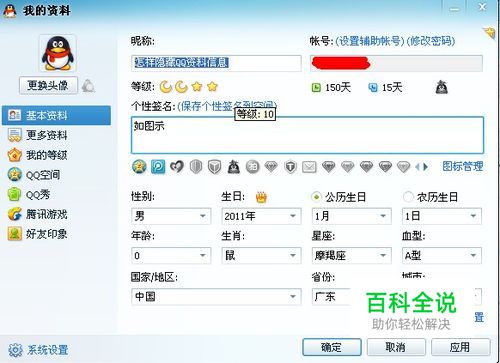Open the 性别 dropdown showing 男
Screen dimensions: 500x363
tap(171, 216)
